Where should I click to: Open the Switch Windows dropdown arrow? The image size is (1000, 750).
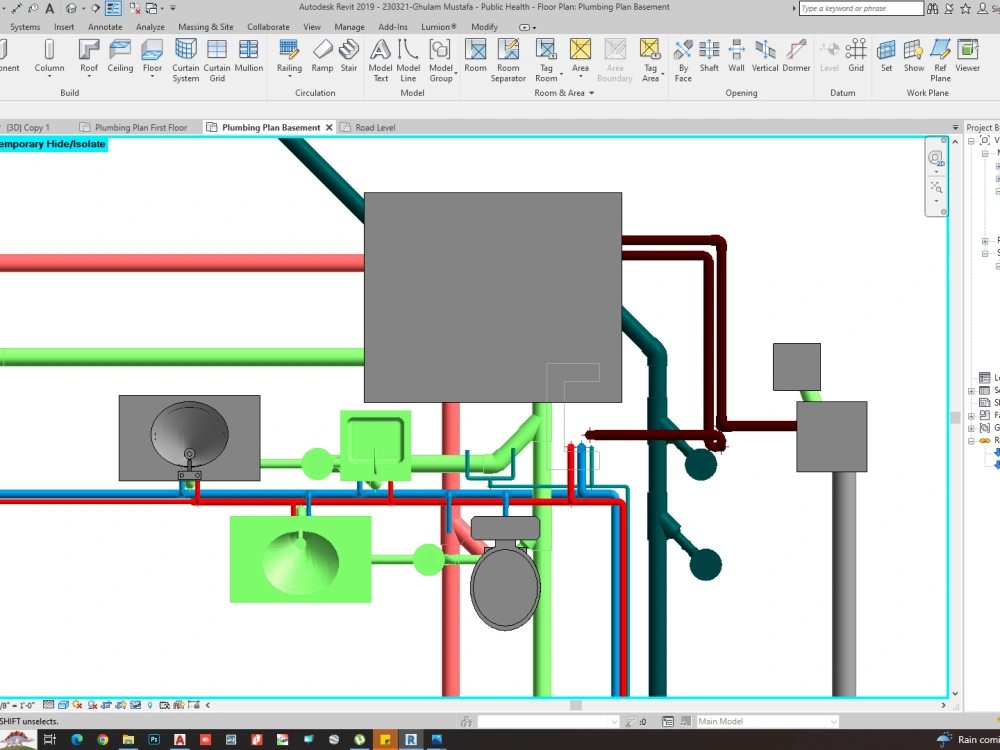162,8
